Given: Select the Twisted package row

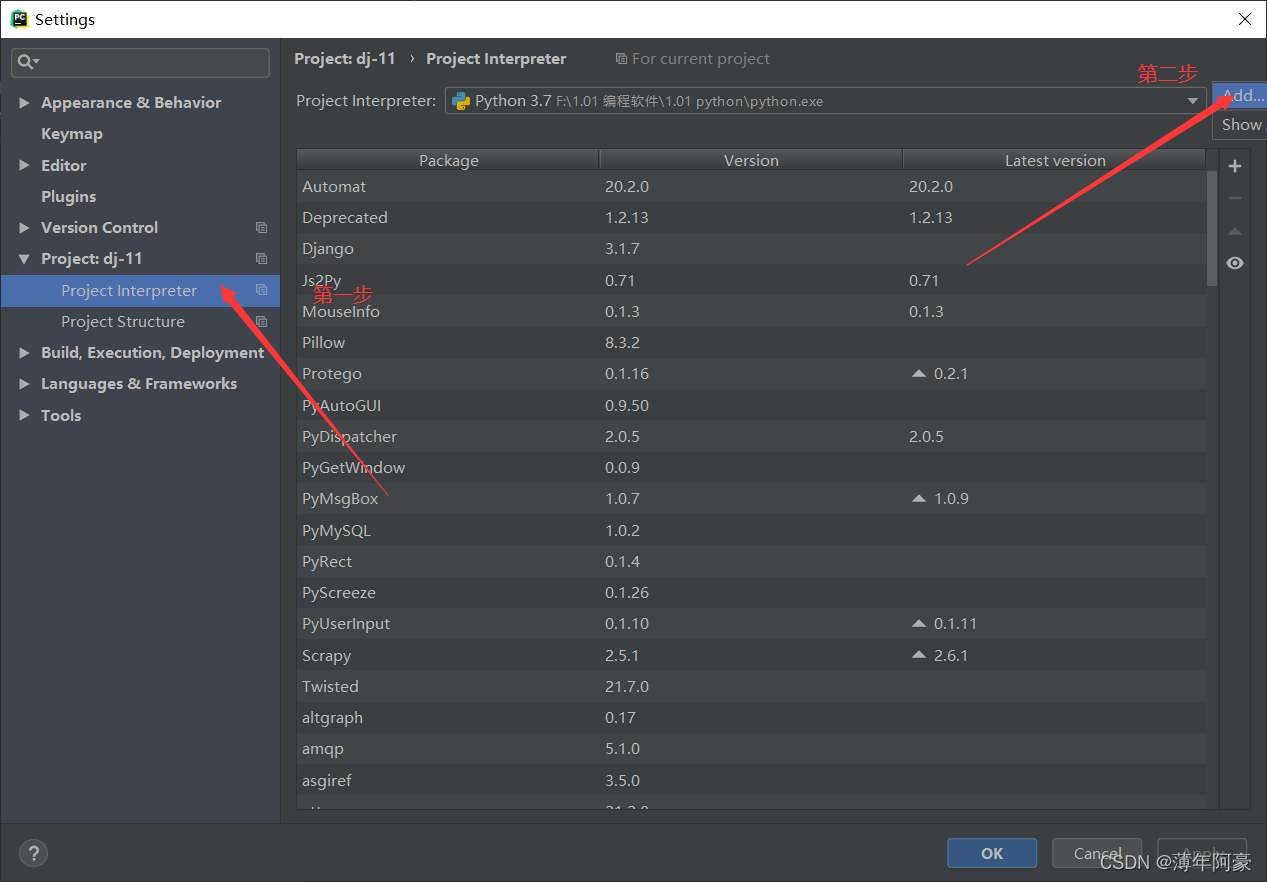Looking at the screenshot, I should point(751,687).
